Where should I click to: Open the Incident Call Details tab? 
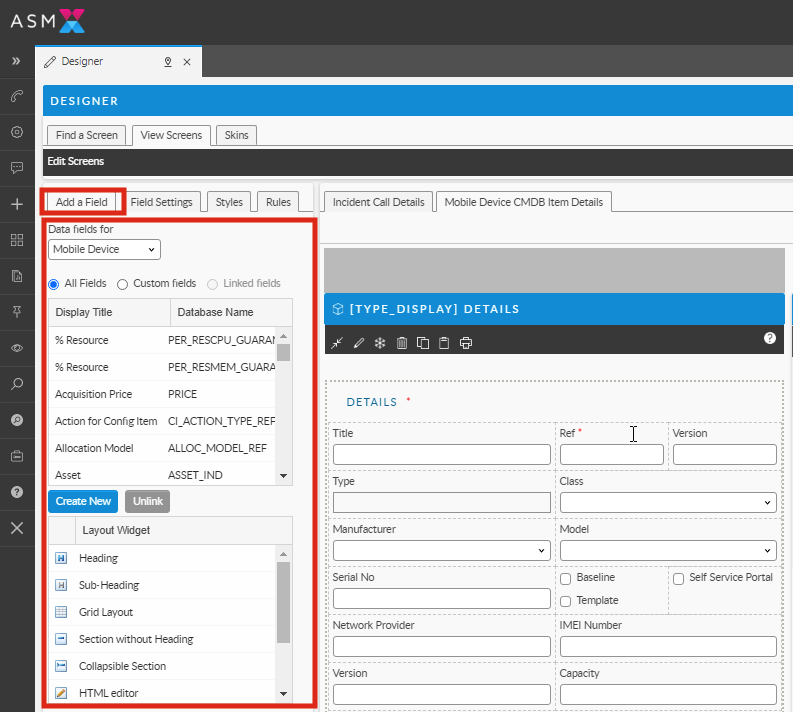(378, 202)
